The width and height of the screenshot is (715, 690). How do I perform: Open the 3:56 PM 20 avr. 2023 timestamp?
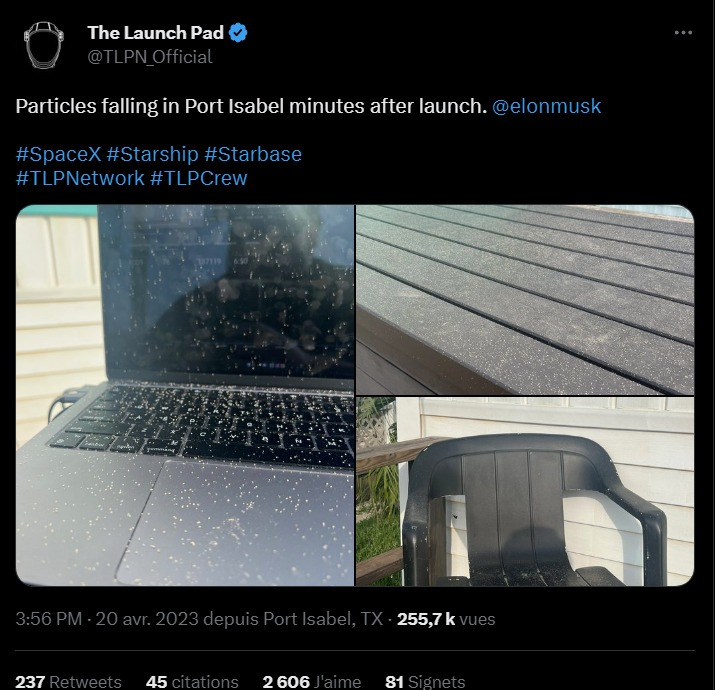[107, 619]
